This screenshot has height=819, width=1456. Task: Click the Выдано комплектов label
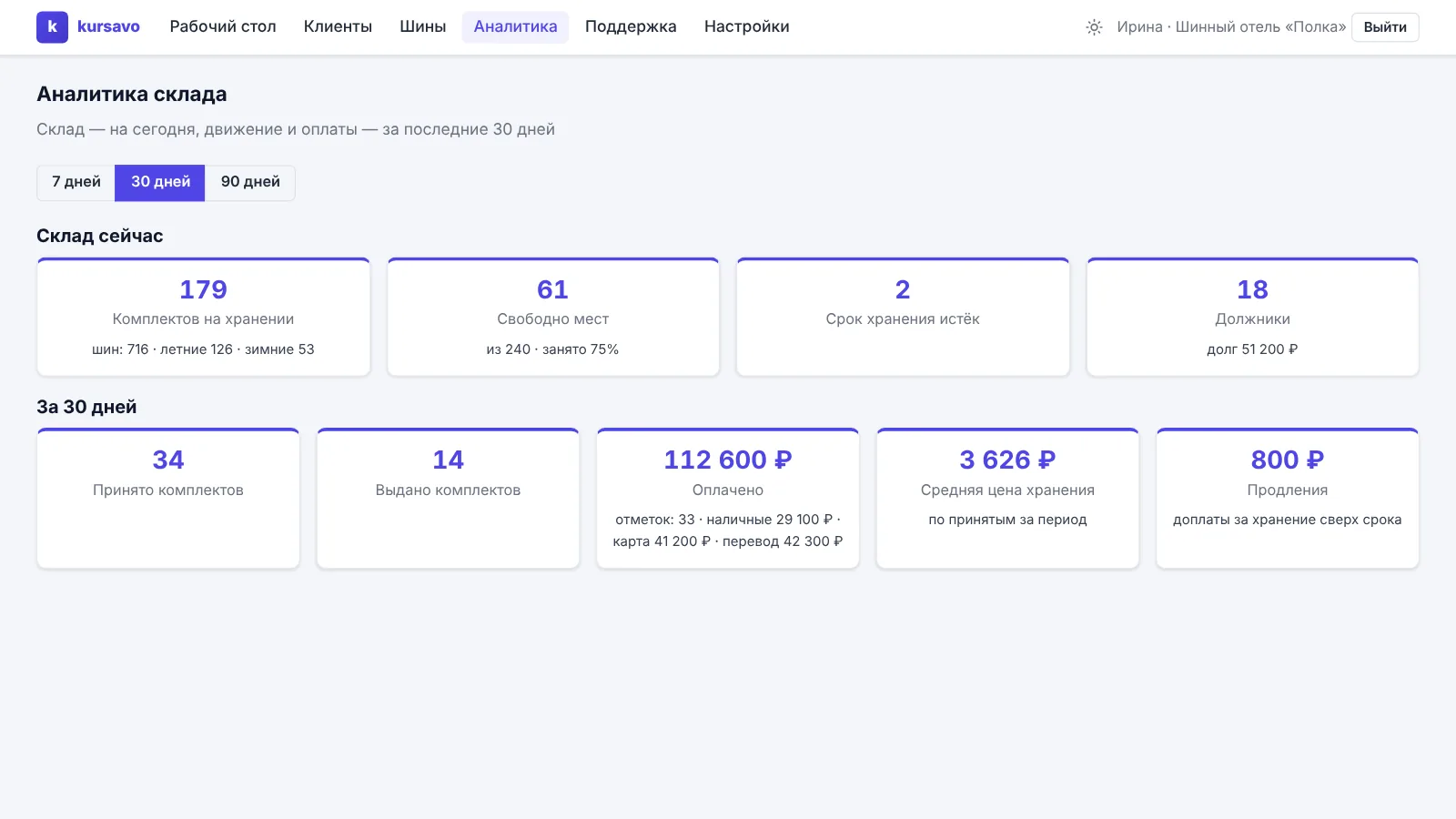click(448, 490)
